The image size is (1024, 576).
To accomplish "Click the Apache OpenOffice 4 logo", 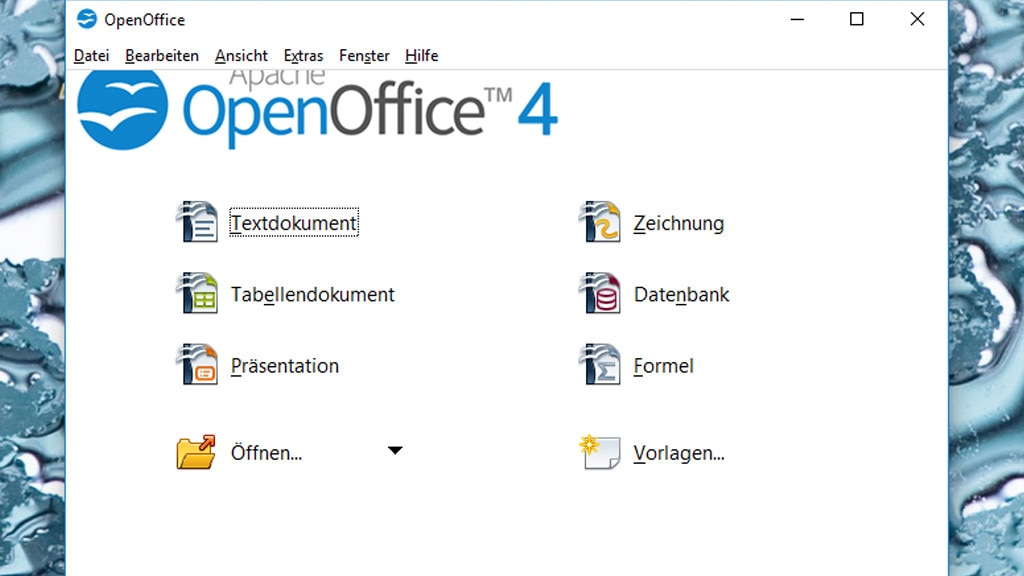I will click(x=318, y=108).
